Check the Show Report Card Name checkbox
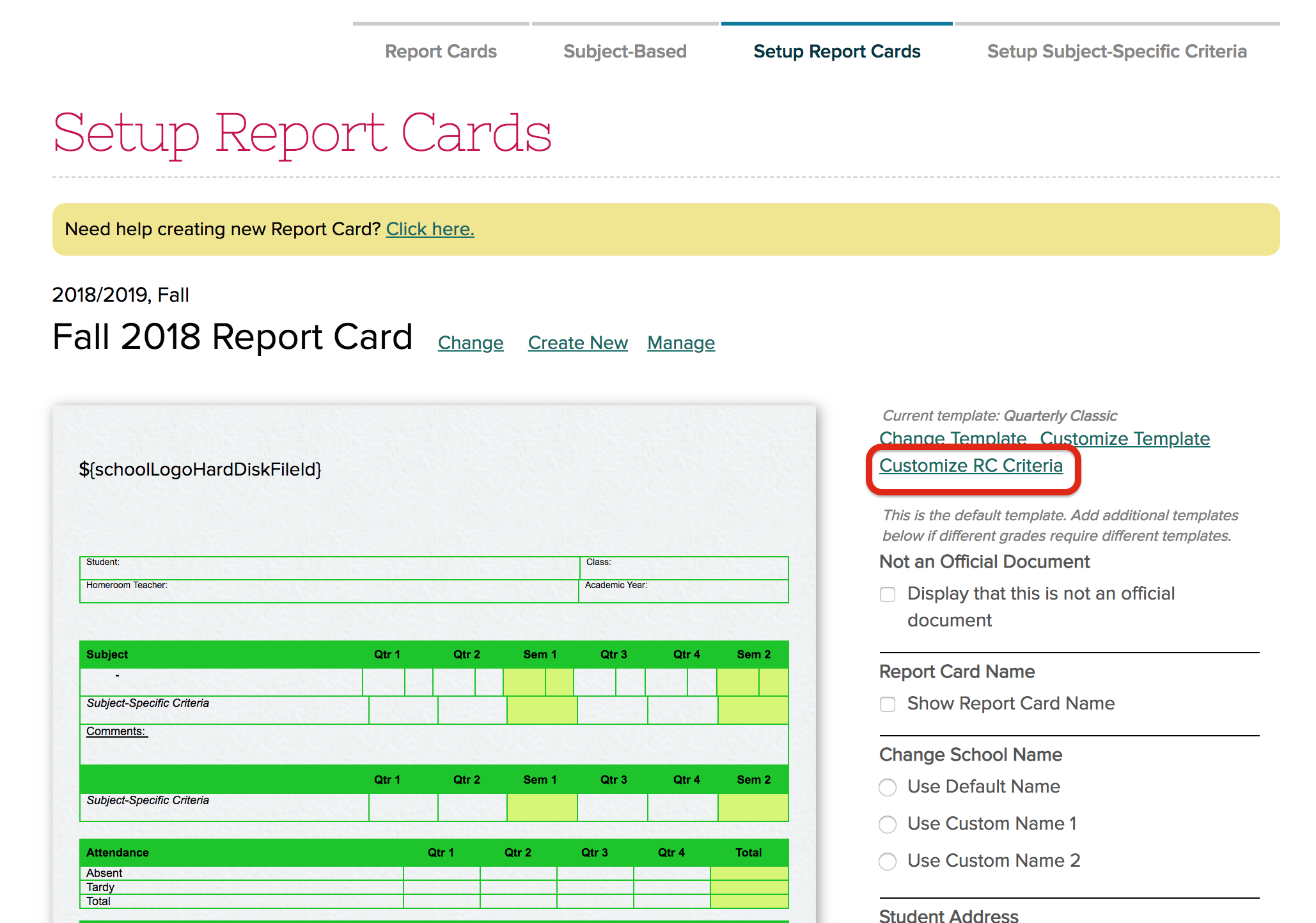 tap(888, 704)
